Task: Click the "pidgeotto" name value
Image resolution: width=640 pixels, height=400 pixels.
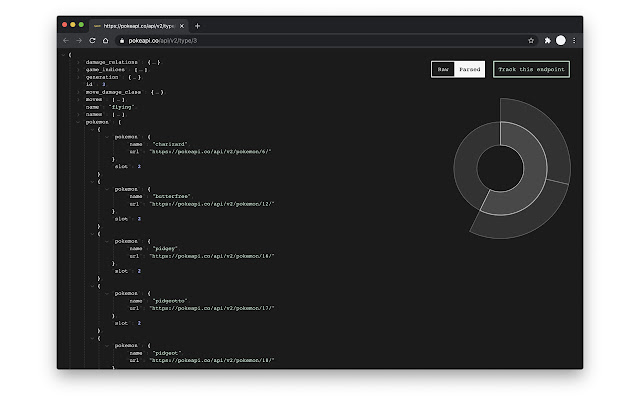Action: coord(170,301)
